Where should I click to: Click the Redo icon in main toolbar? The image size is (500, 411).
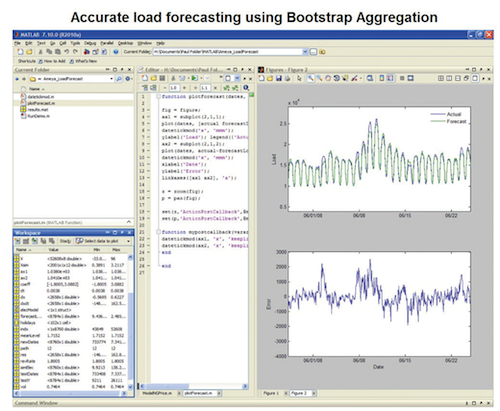(75, 52)
